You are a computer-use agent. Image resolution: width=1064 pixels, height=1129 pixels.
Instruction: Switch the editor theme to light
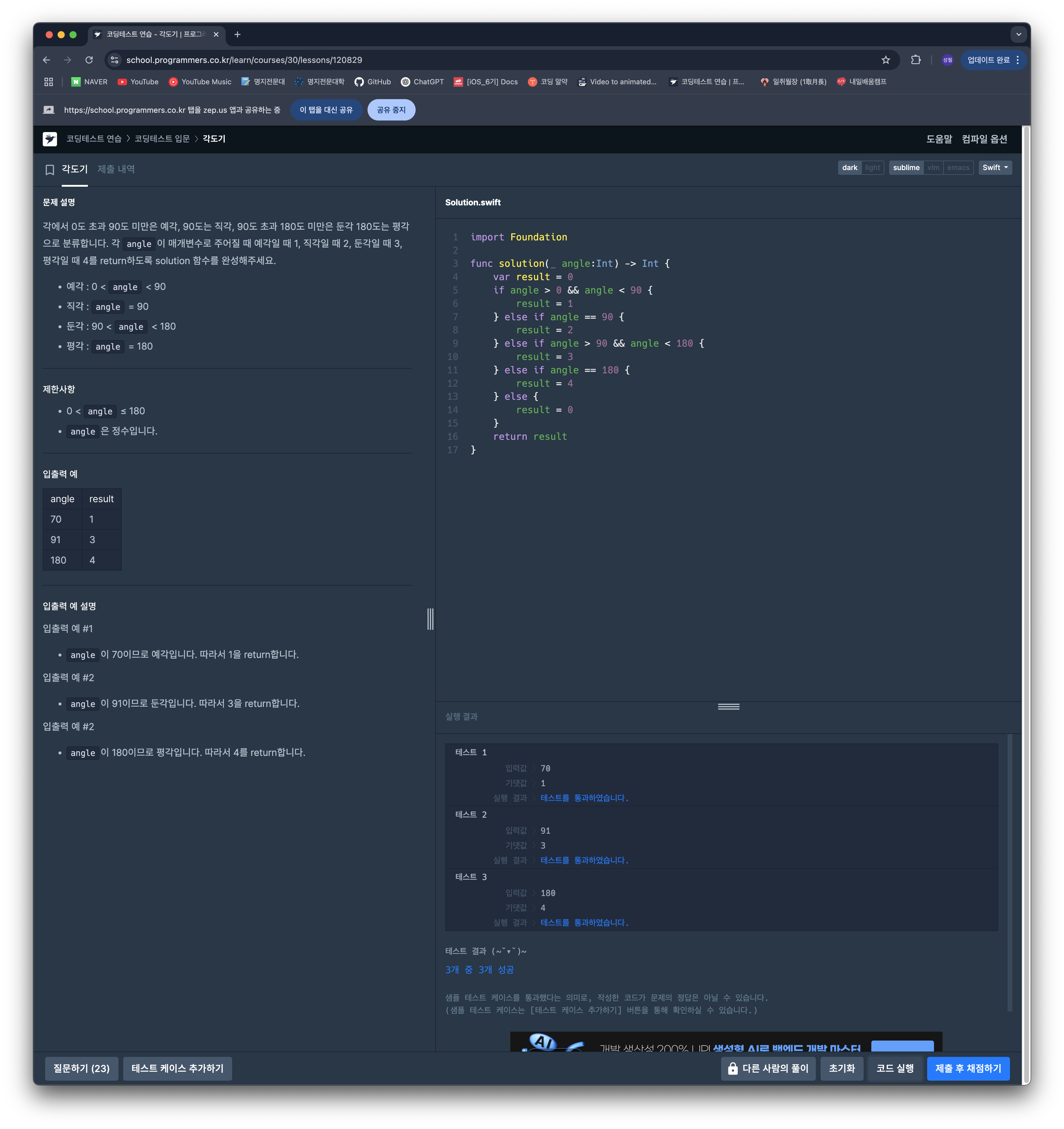872,167
